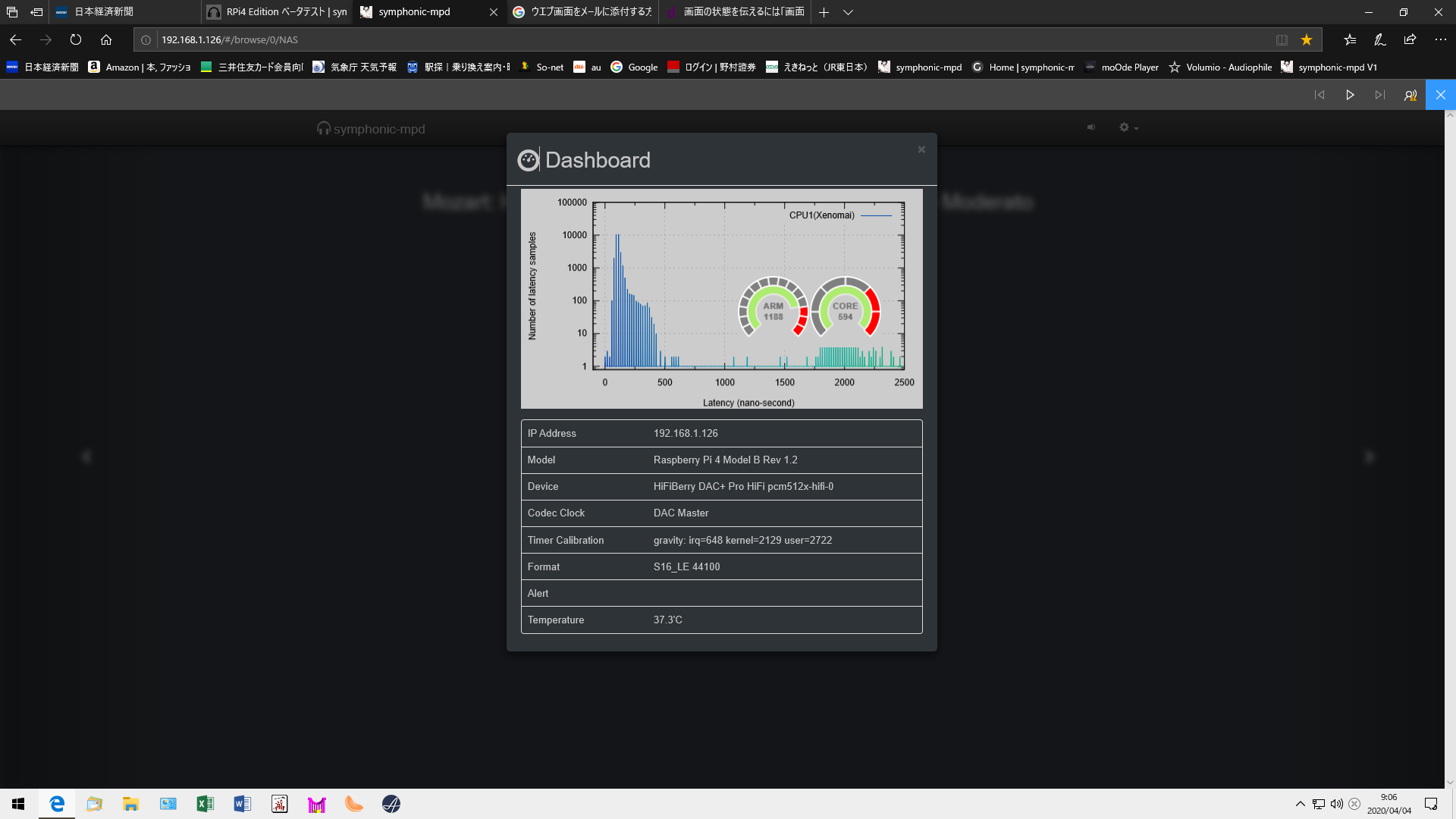1456x819 pixels.
Task: Open Volumio - Audiophile bookmark
Action: click(x=1220, y=67)
